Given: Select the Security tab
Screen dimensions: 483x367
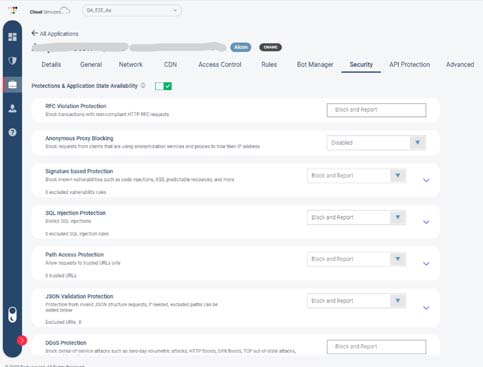Looking at the screenshot, I should click(x=361, y=64).
